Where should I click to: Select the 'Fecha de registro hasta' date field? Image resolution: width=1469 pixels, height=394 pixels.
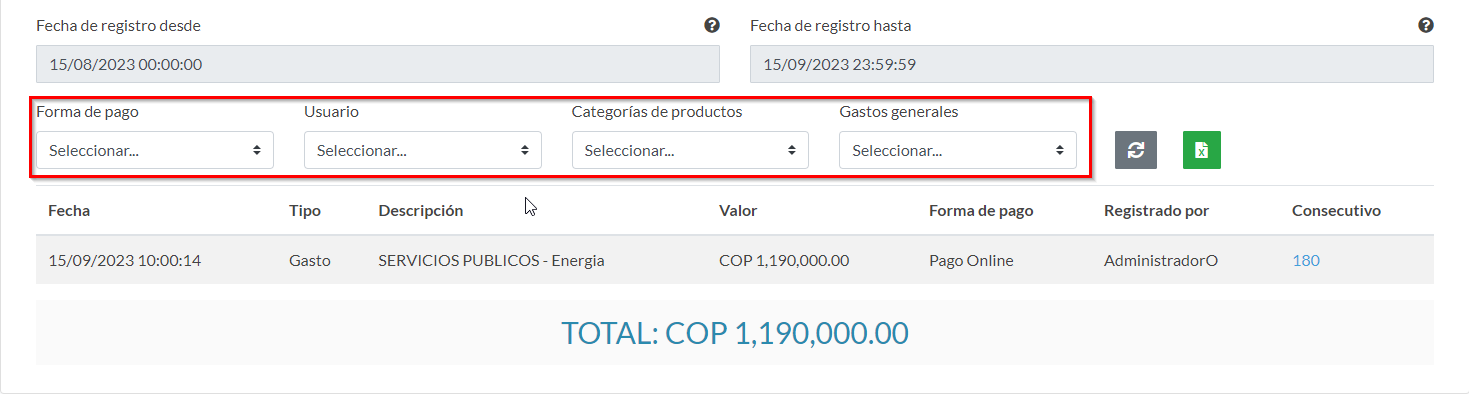pos(1092,64)
